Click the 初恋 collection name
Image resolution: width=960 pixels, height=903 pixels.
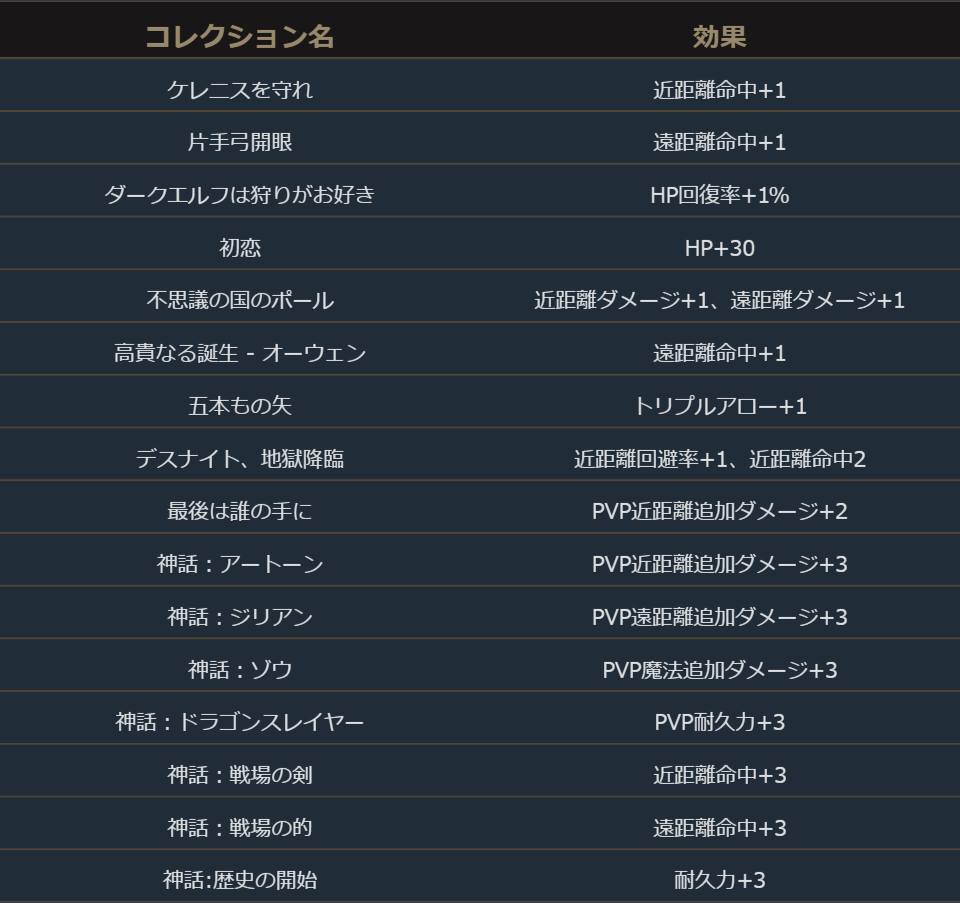tap(240, 248)
